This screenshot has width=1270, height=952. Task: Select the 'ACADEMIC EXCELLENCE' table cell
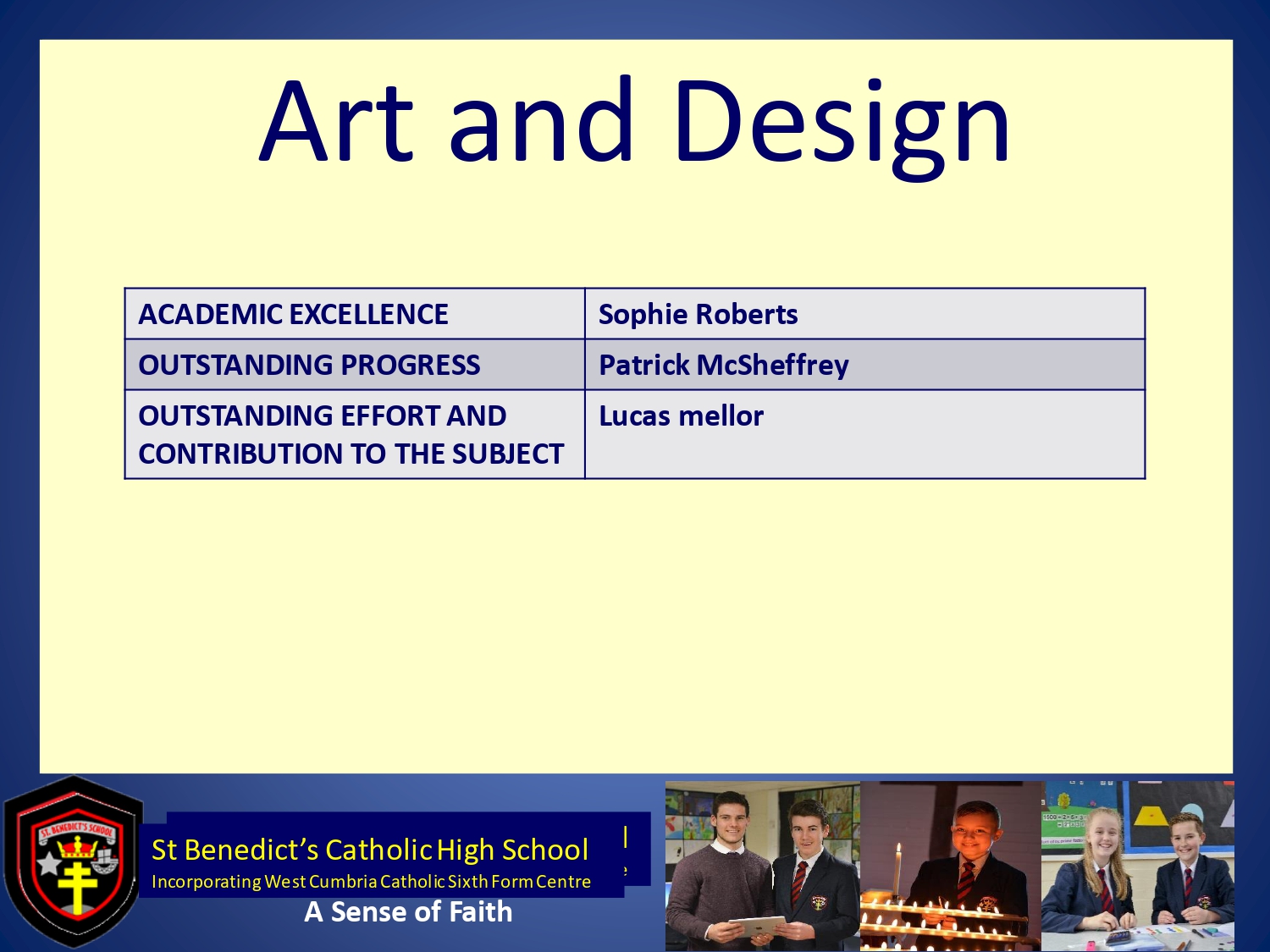(x=354, y=314)
